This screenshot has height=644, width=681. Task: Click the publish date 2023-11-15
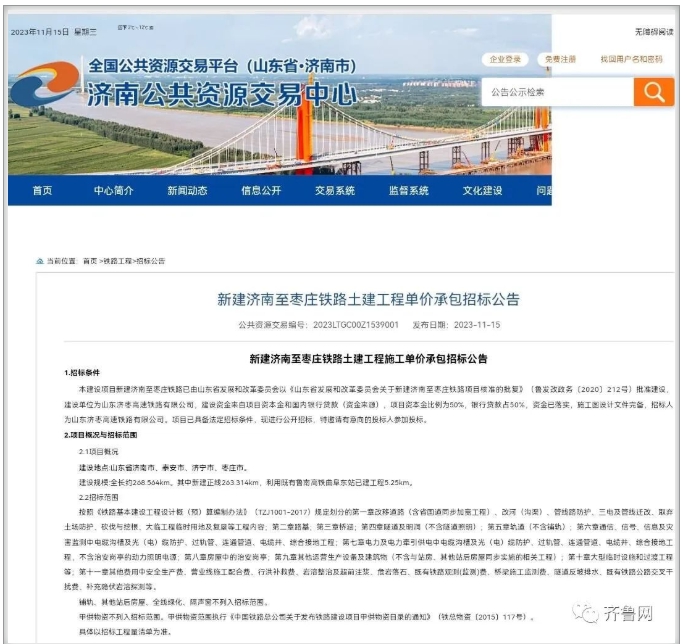point(477,325)
